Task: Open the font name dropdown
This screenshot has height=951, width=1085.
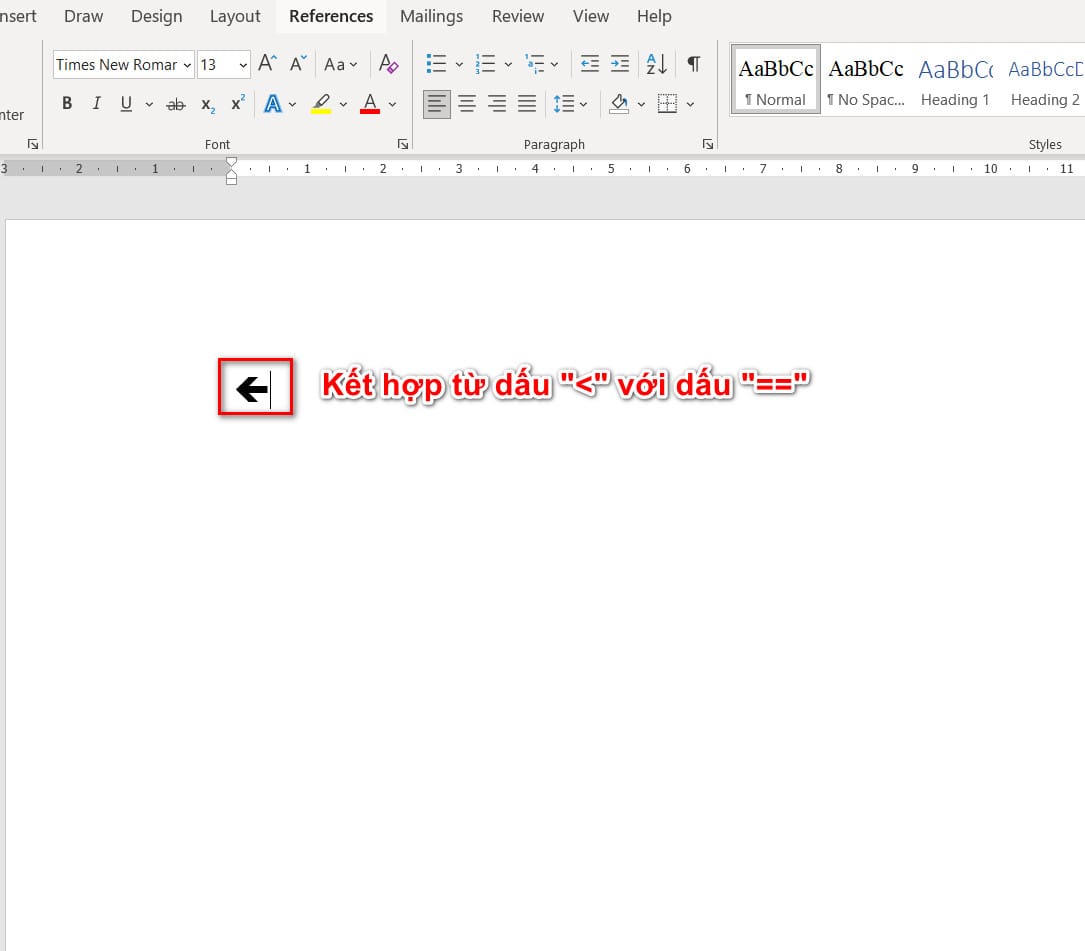Action: (187, 65)
